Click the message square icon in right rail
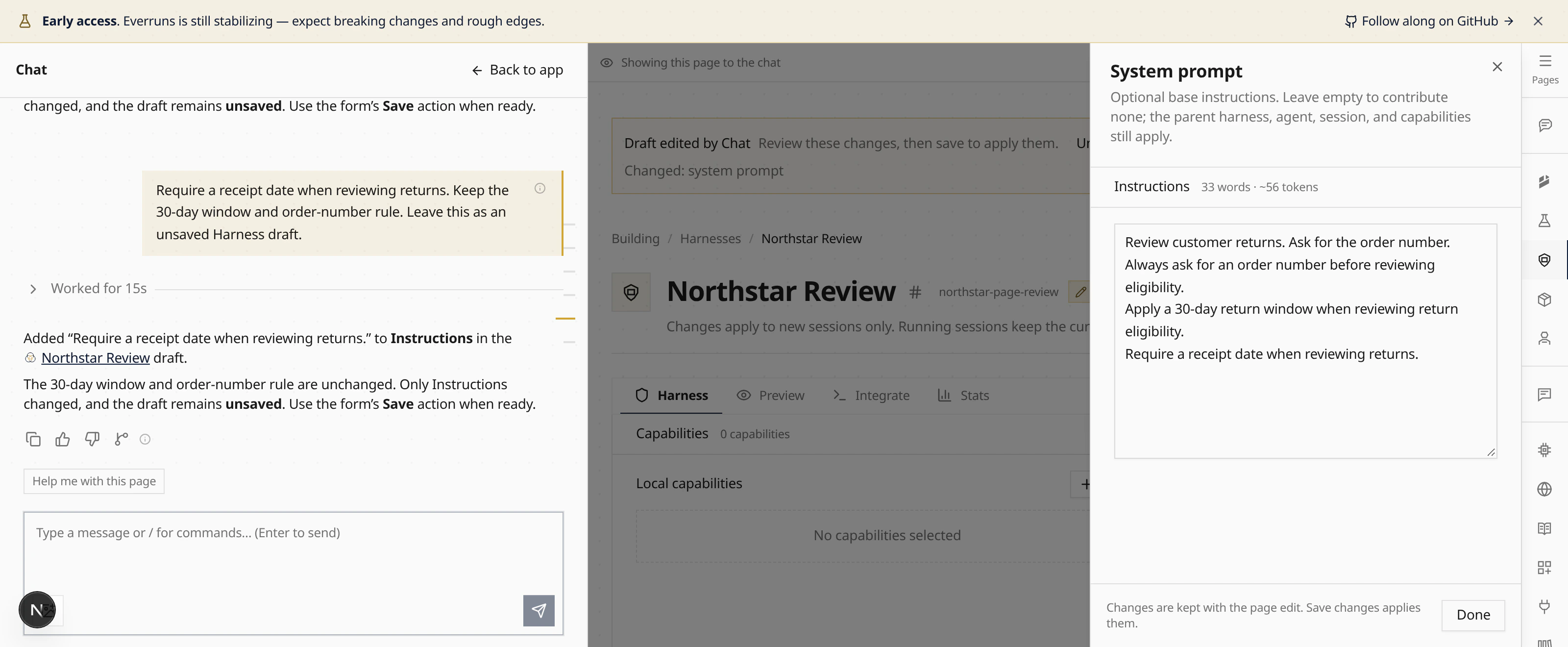 [x=1544, y=395]
